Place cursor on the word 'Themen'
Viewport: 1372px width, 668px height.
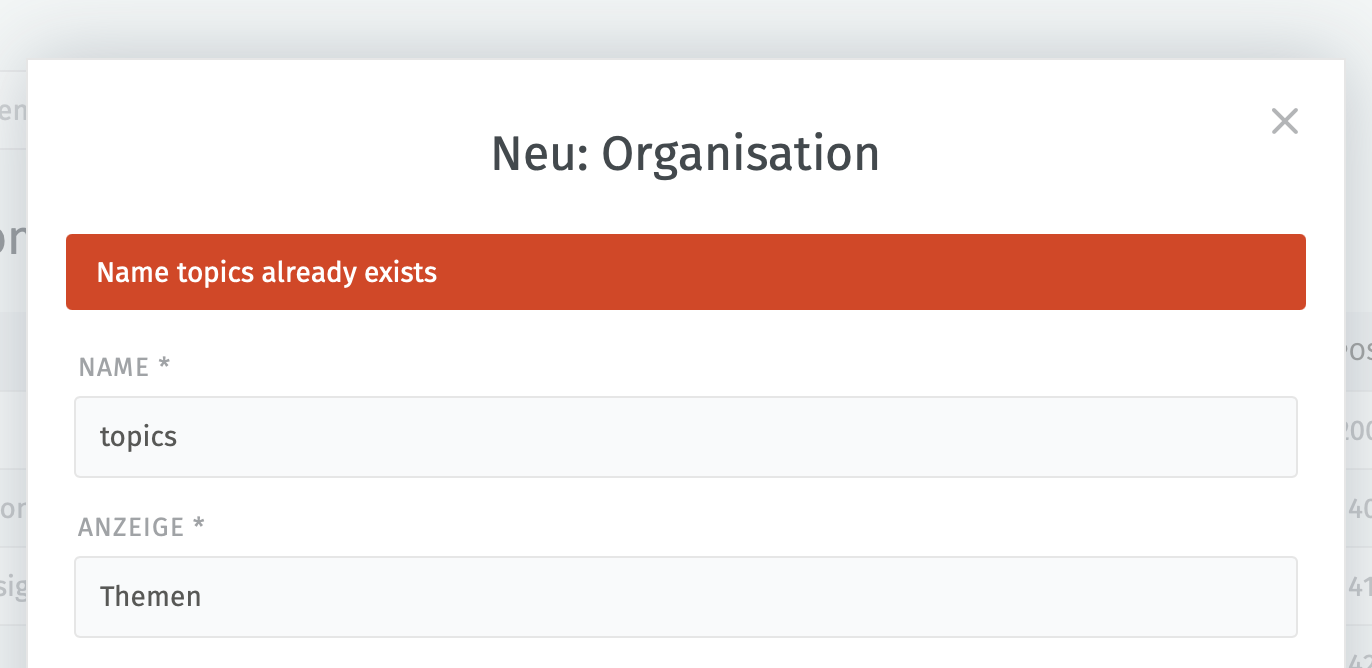pos(151,597)
